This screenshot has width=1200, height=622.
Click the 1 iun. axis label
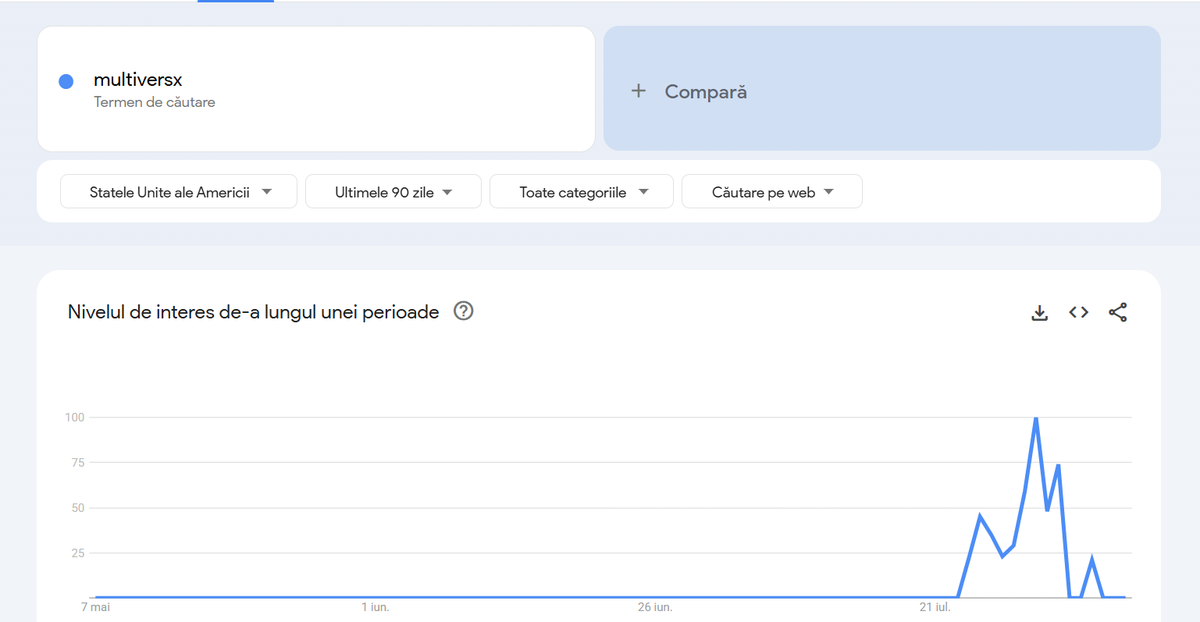(375, 607)
